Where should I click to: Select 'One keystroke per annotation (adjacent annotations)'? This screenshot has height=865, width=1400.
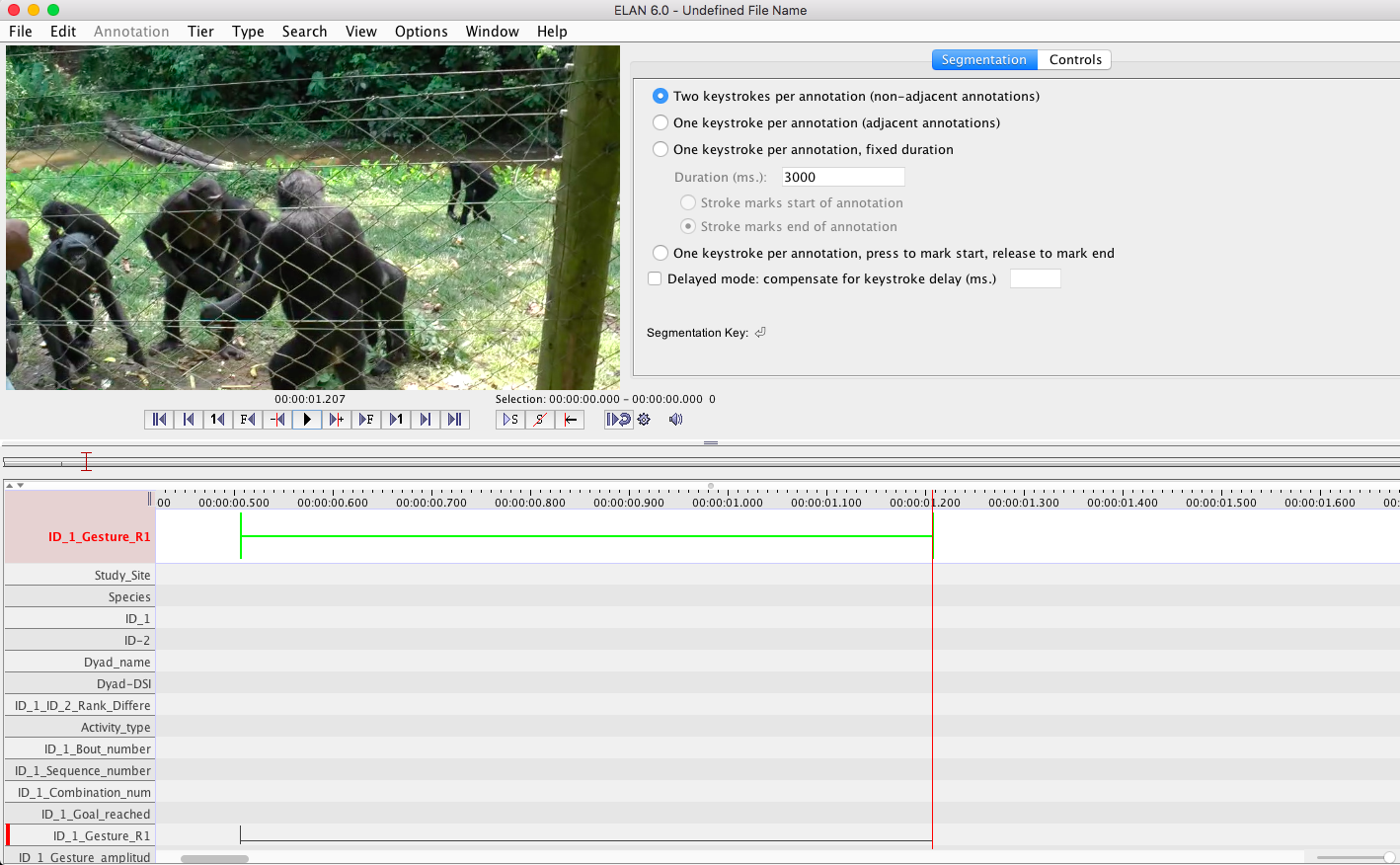pyautogui.click(x=661, y=123)
